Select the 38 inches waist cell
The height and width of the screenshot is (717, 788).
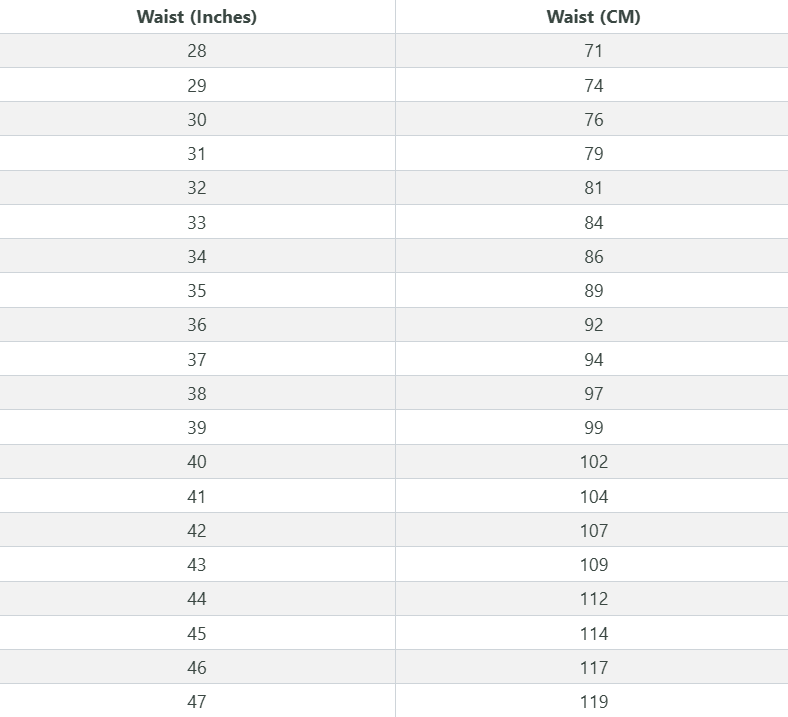[x=197, y=394]
